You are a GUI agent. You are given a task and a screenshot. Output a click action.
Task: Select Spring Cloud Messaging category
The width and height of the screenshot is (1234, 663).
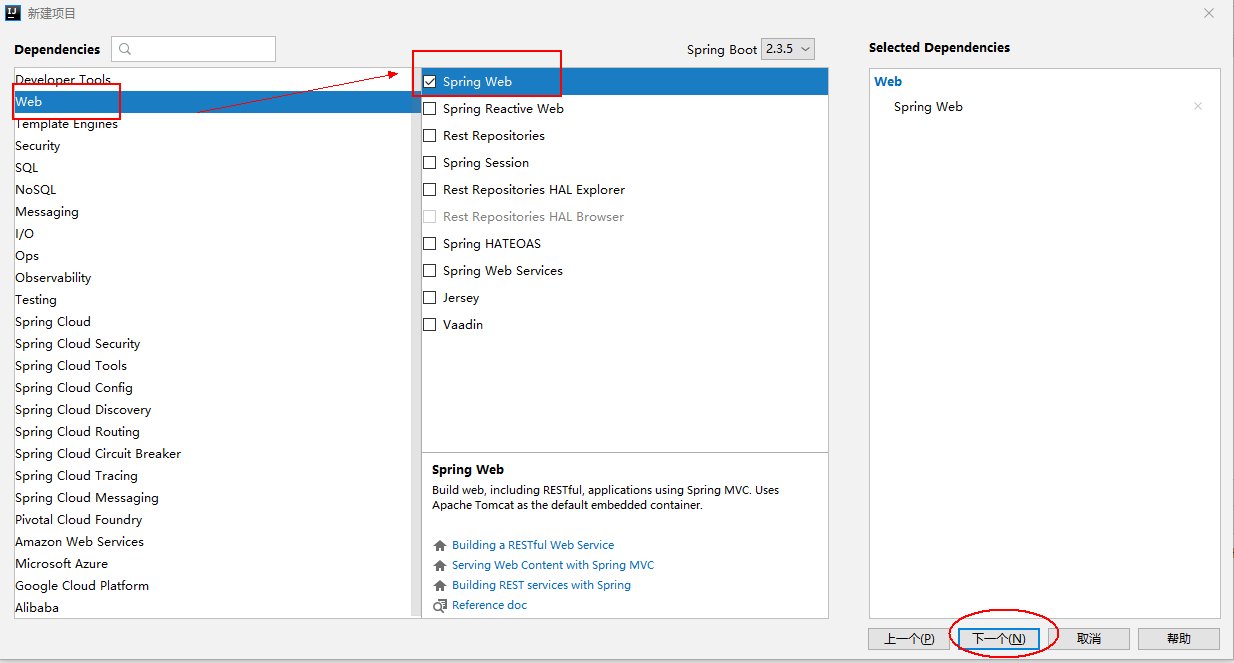click(x=212, y=498)
